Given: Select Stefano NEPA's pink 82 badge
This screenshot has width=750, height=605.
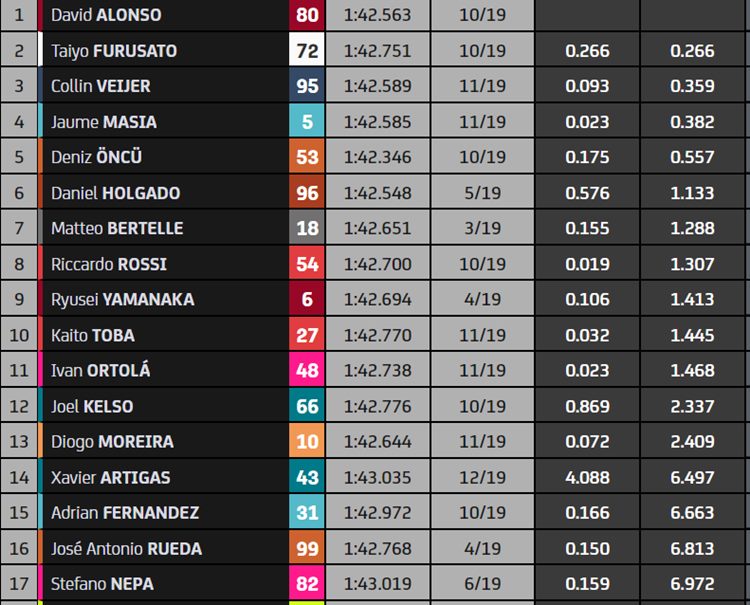Looking at the screenshot, I should 307,583.
